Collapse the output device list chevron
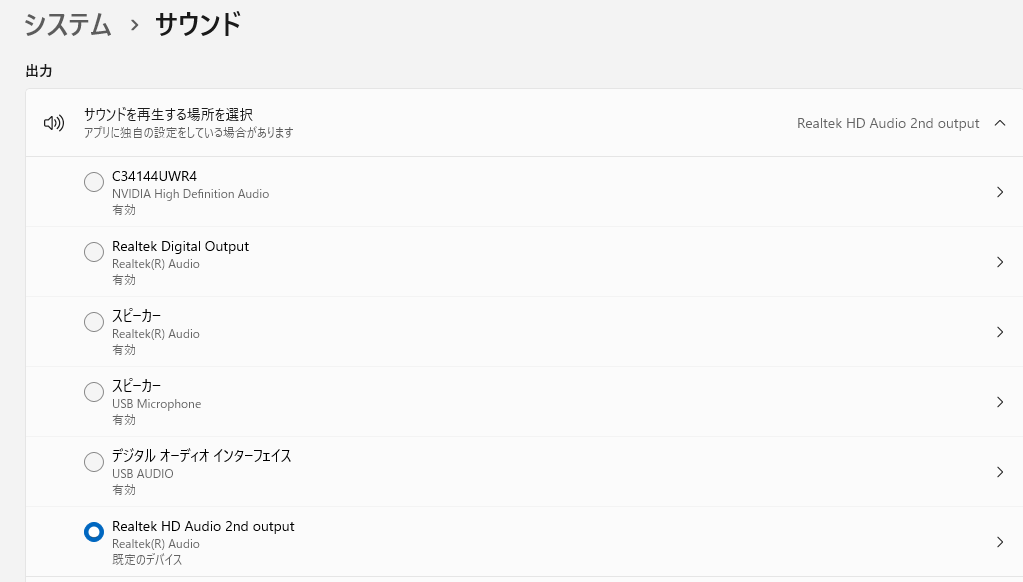This screenshot has width=1023, height=582. pos(1000,123)
